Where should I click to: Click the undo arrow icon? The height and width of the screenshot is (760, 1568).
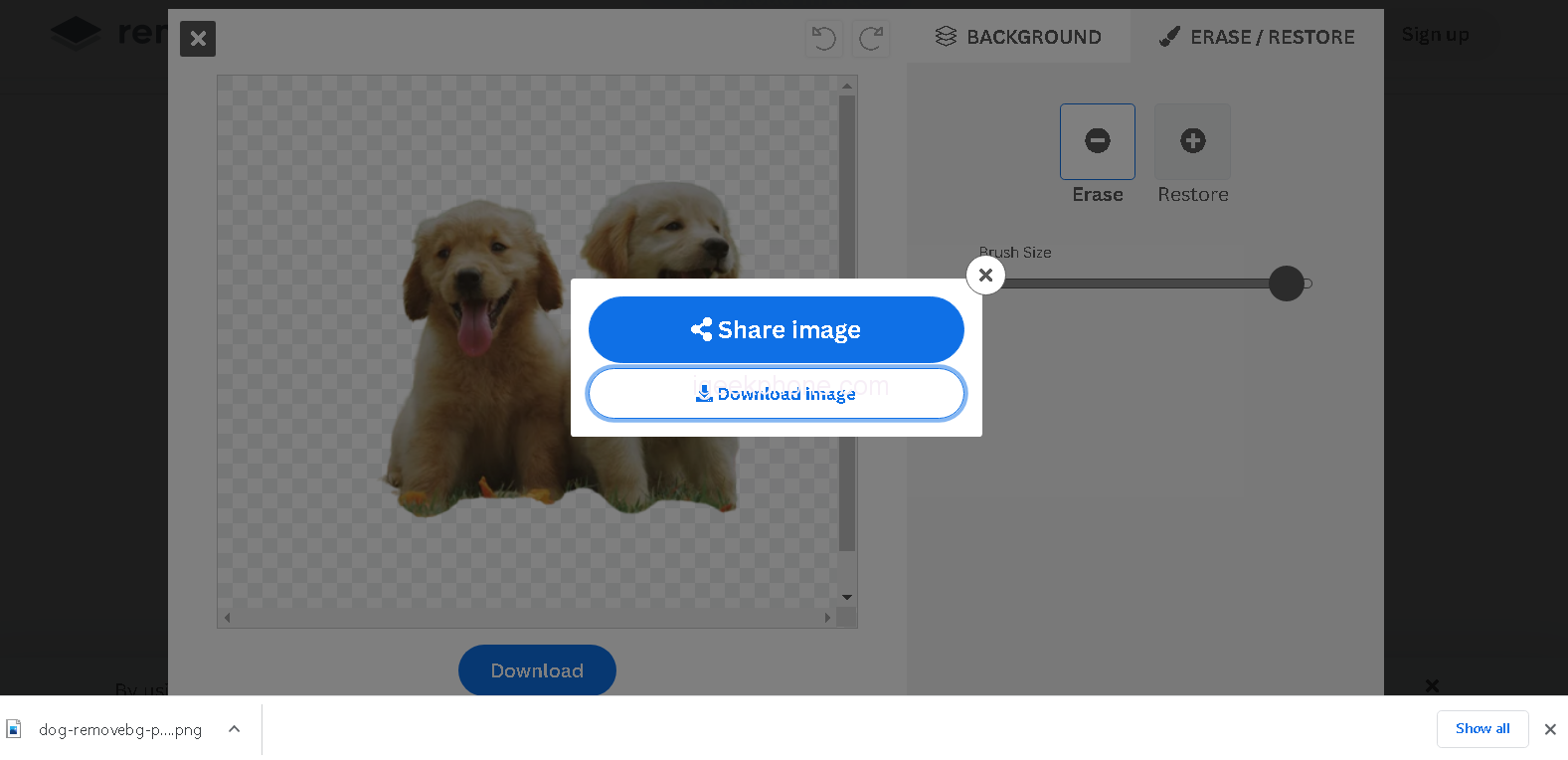pos(823,39)
